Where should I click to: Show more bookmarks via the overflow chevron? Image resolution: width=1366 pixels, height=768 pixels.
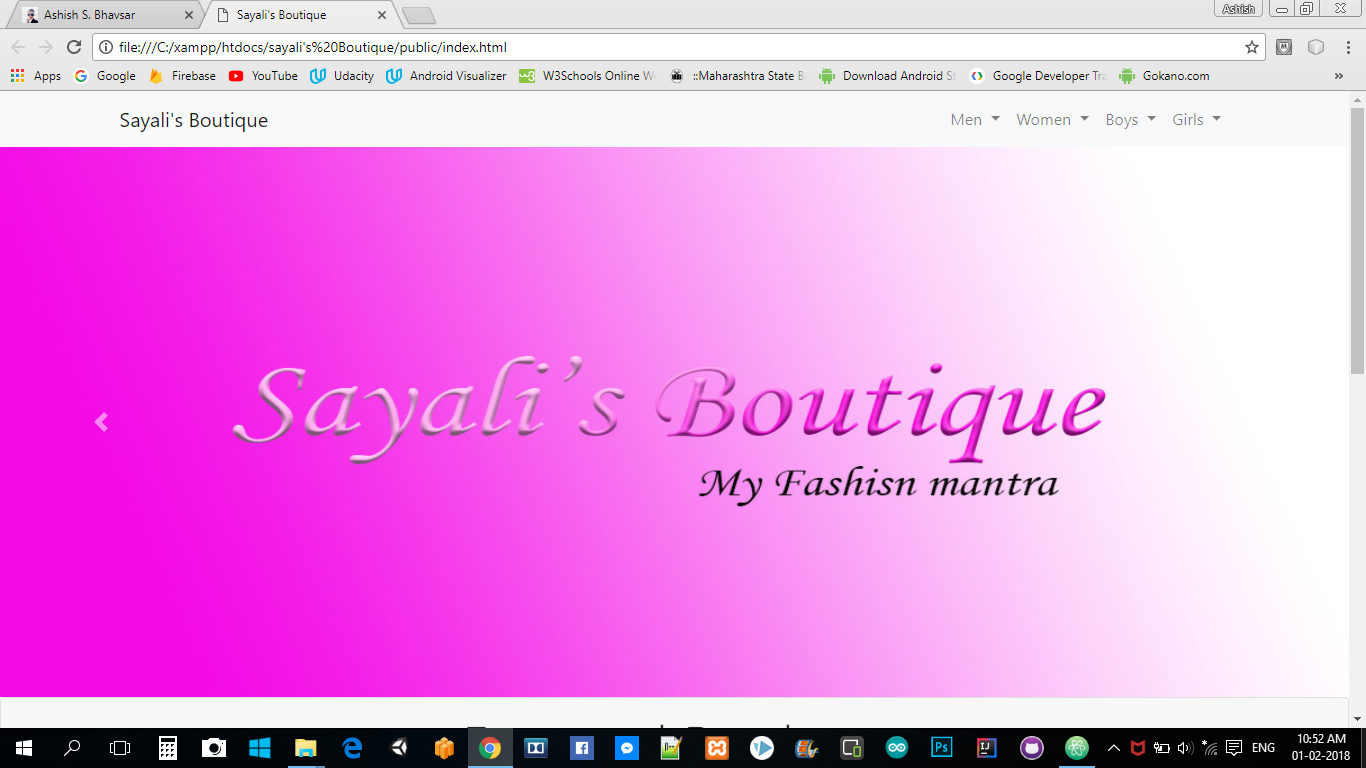1339,76
